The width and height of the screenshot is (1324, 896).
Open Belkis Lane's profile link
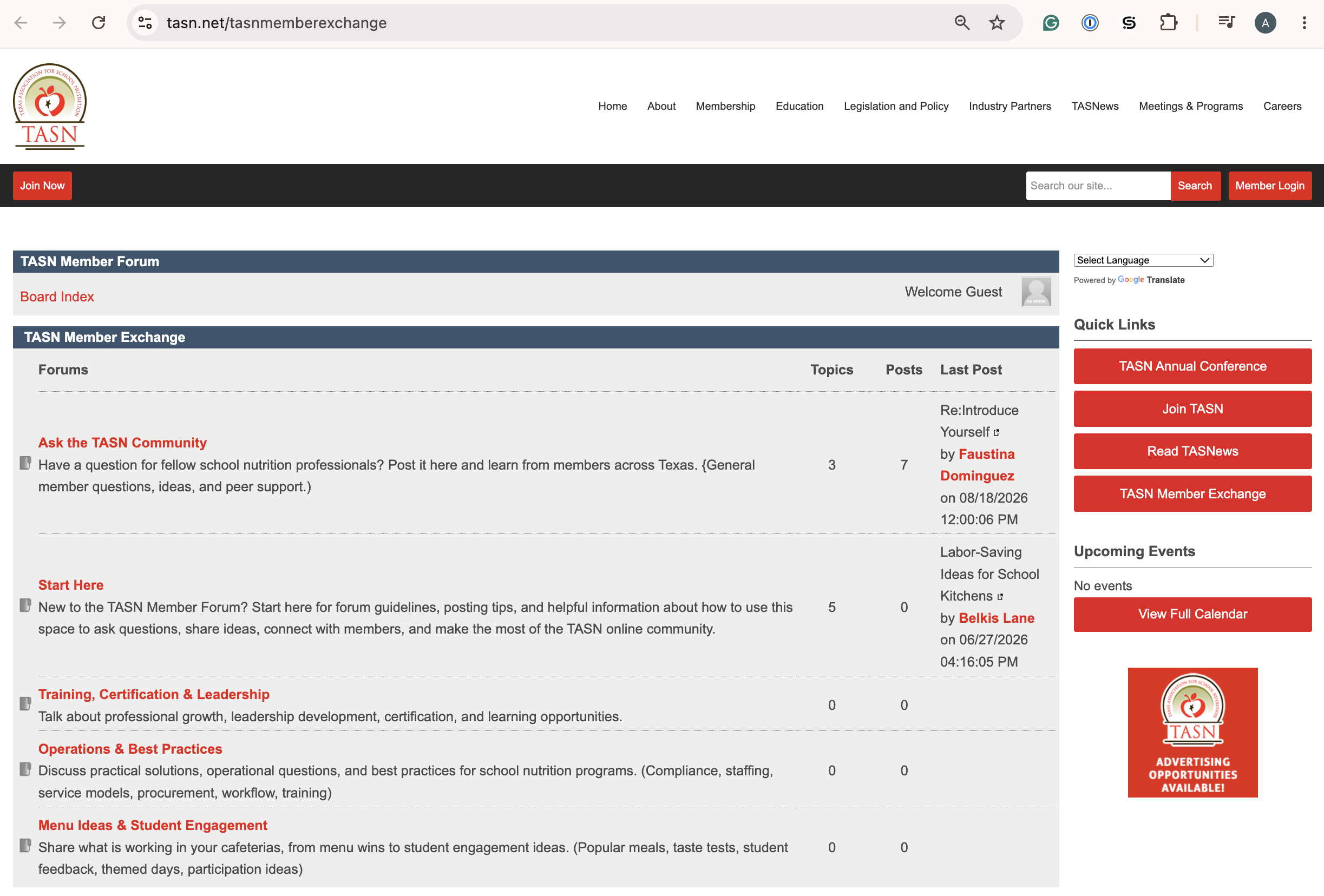click(997, 618)
